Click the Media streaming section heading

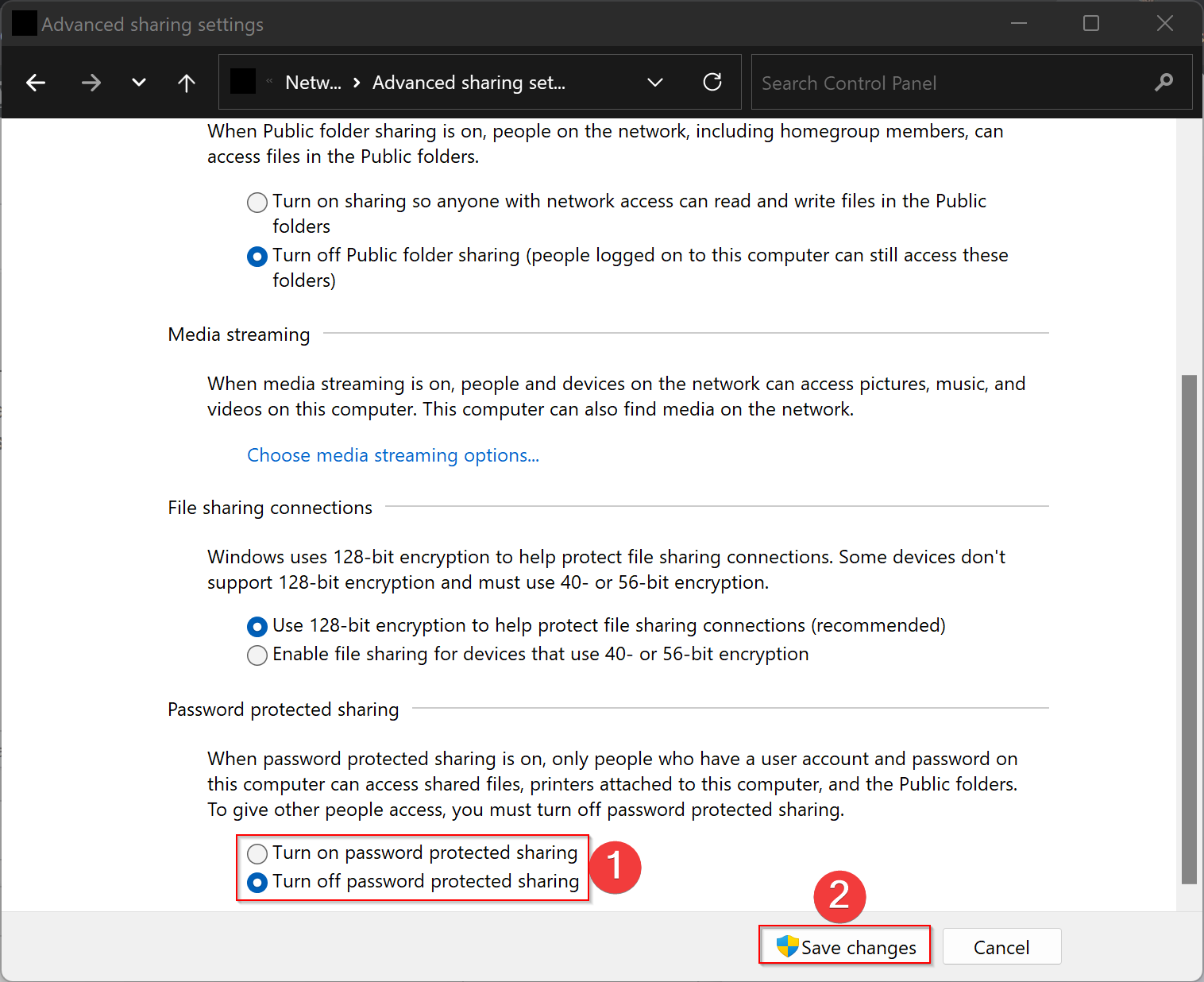pyautogui.click(x=239, y=334)
